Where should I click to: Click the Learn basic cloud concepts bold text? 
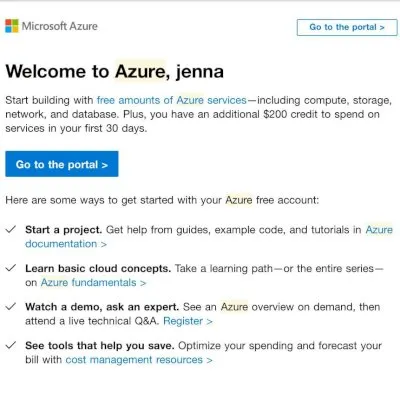pos(98,269)
